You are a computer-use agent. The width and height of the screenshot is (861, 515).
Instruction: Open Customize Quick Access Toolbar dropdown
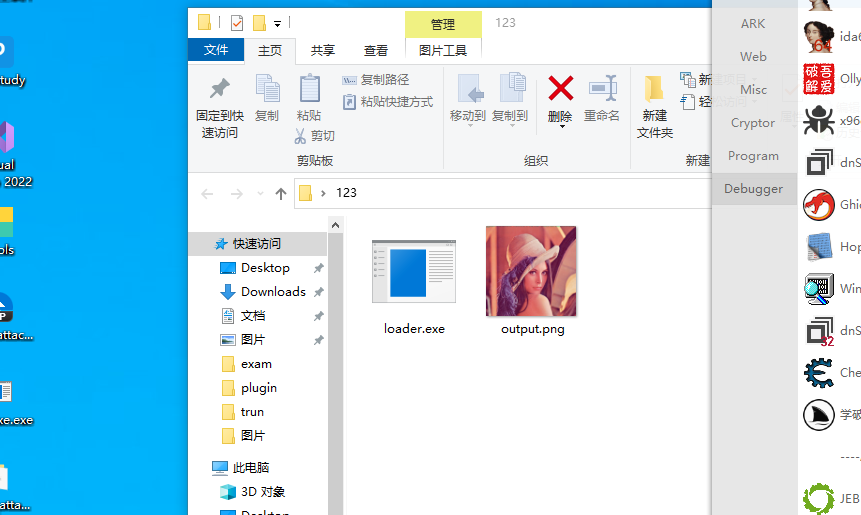tap(277, 24)
